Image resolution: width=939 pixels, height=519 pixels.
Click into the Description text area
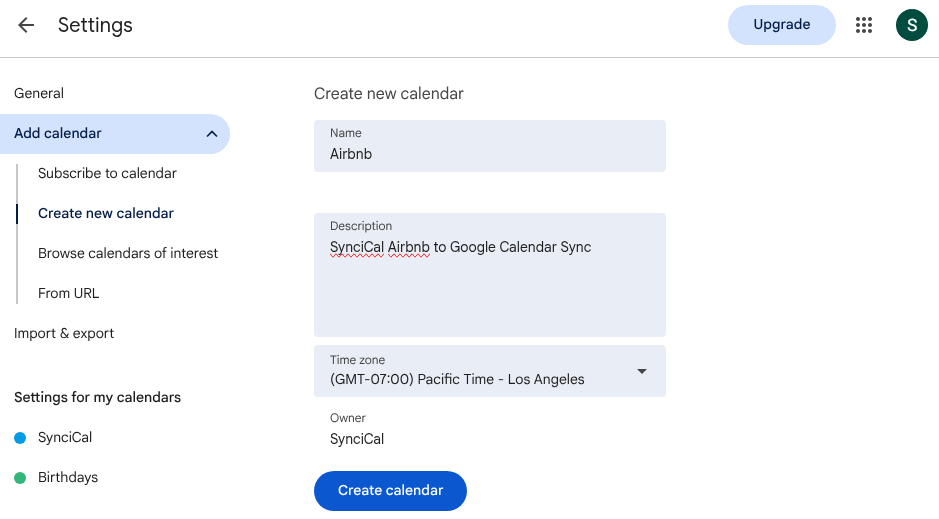(x=489, y=285)
